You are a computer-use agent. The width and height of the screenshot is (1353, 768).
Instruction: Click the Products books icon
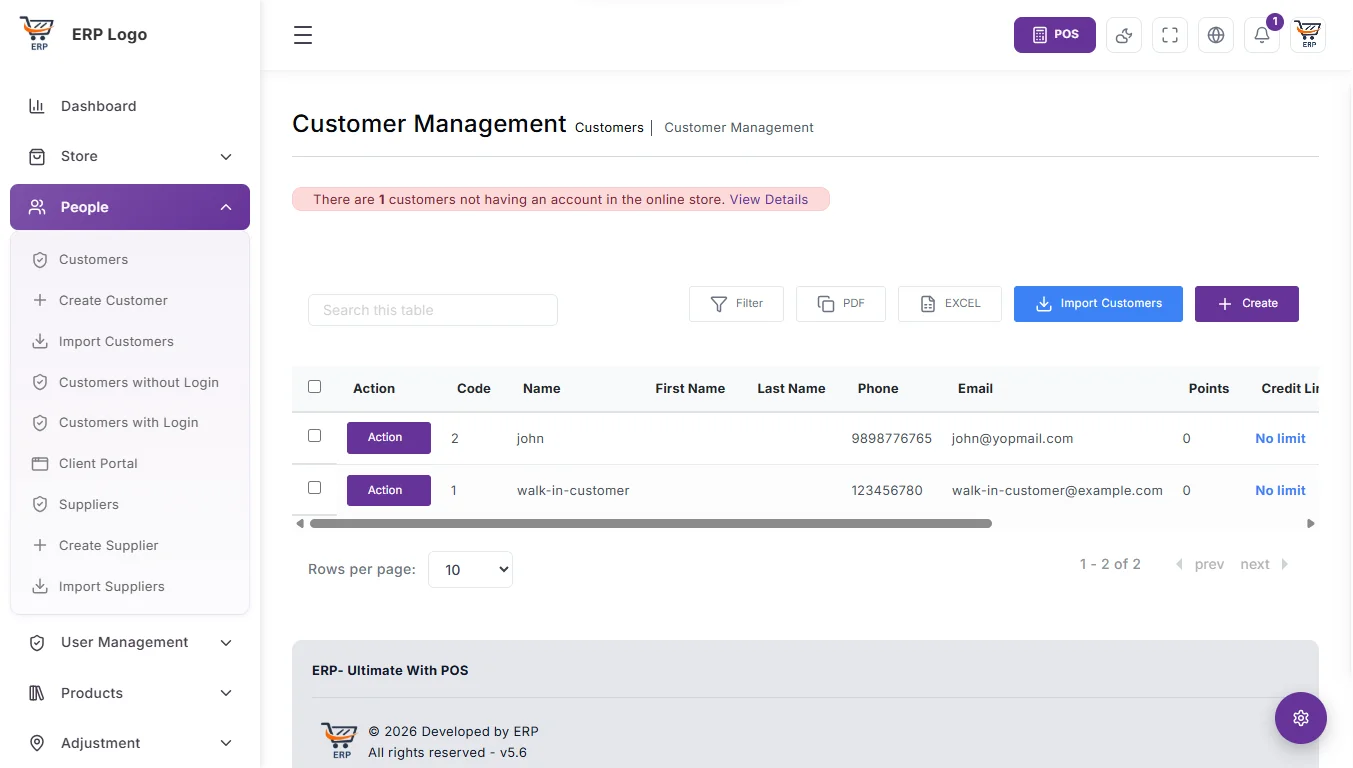coord(37,693)
